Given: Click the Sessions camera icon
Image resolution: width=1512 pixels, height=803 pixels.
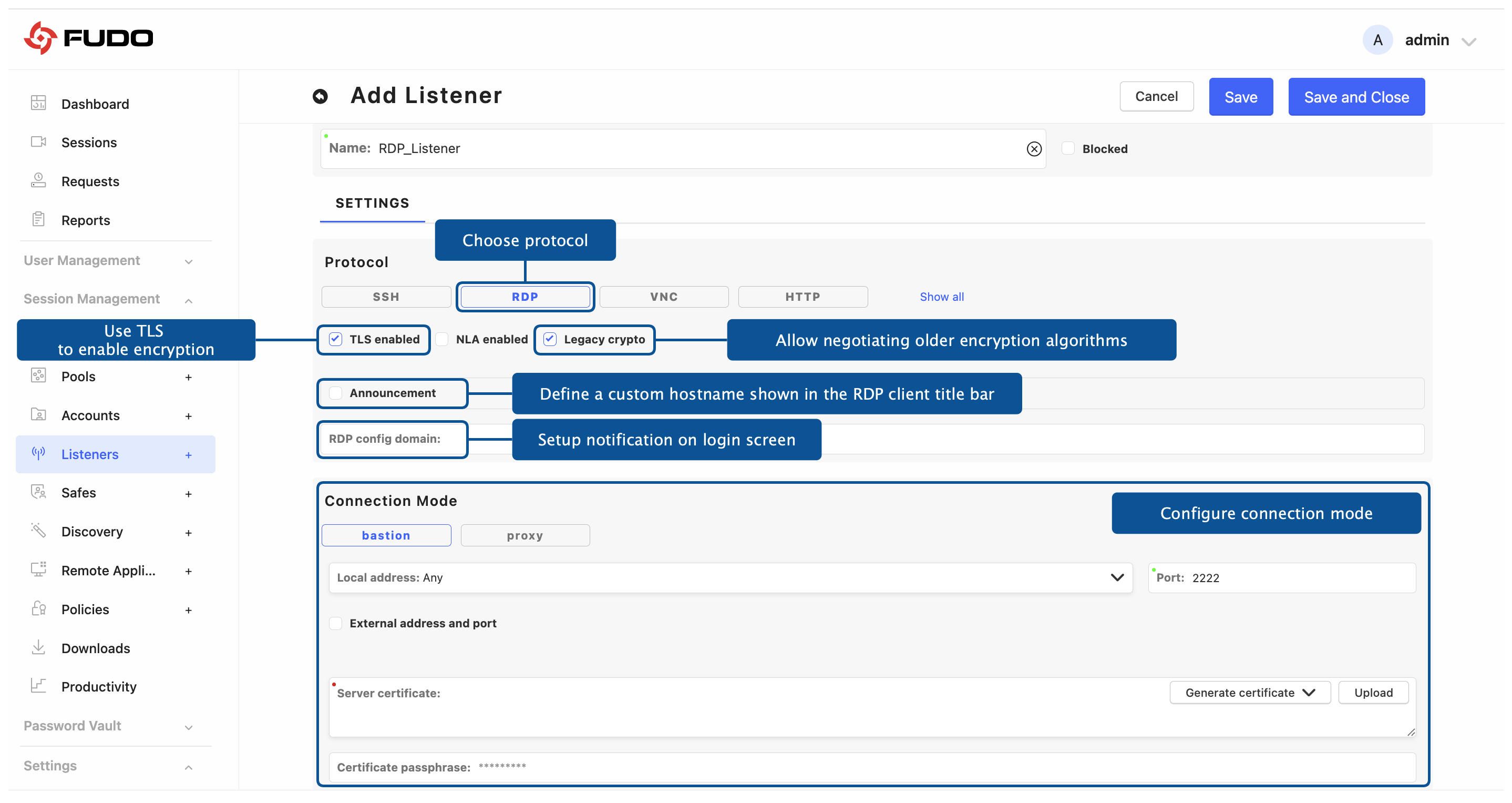Looking at the screenshot, I should [39, 141].
